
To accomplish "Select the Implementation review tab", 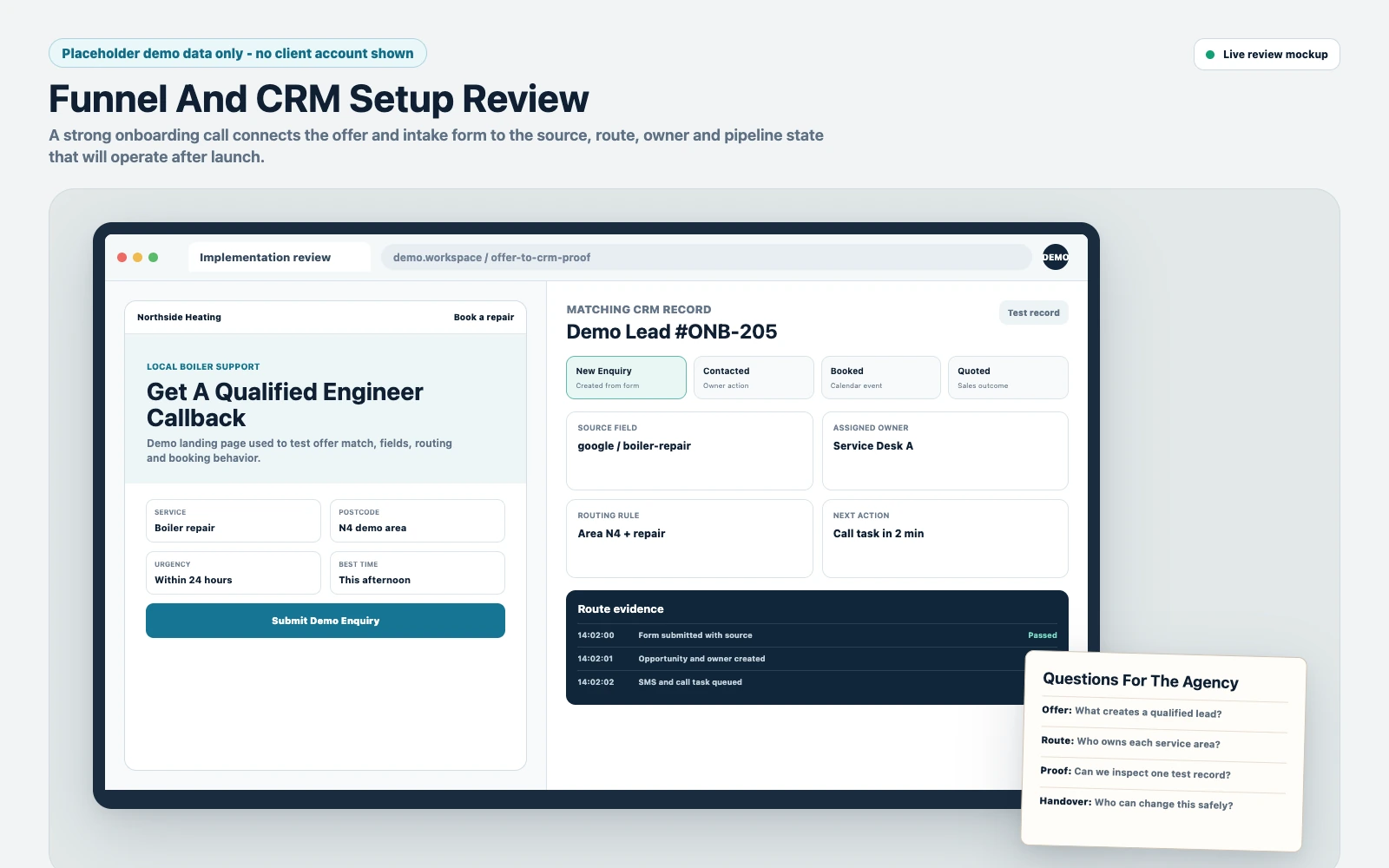I will [279, 257].
